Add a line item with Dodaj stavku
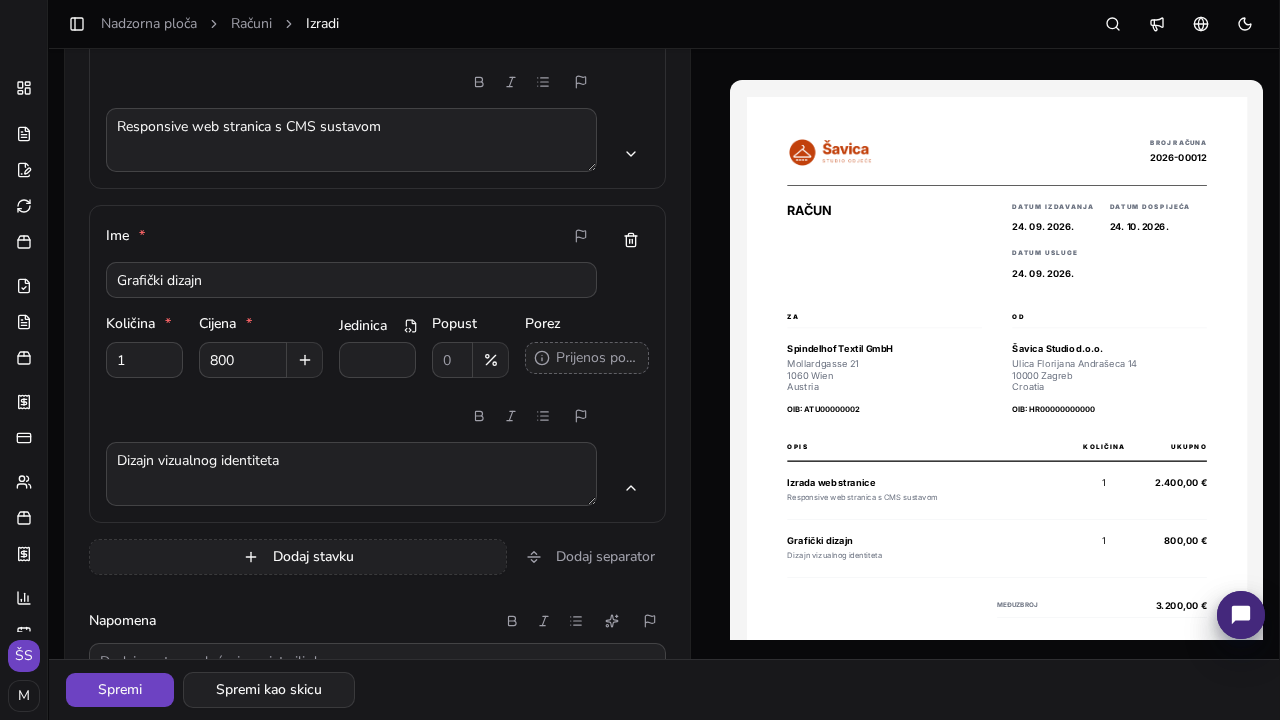The width and height of the screenshot is (1280, 720). click(x=298, y=557)
